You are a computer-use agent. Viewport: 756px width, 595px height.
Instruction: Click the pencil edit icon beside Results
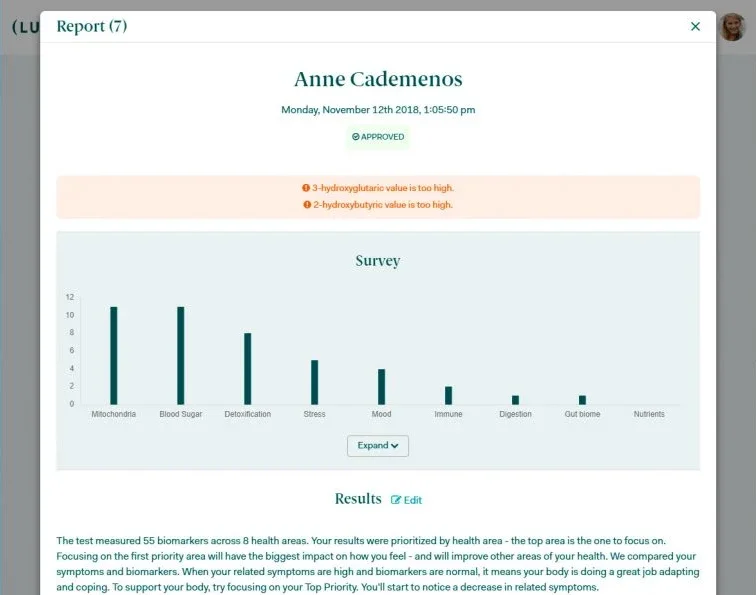pos(395,500)
